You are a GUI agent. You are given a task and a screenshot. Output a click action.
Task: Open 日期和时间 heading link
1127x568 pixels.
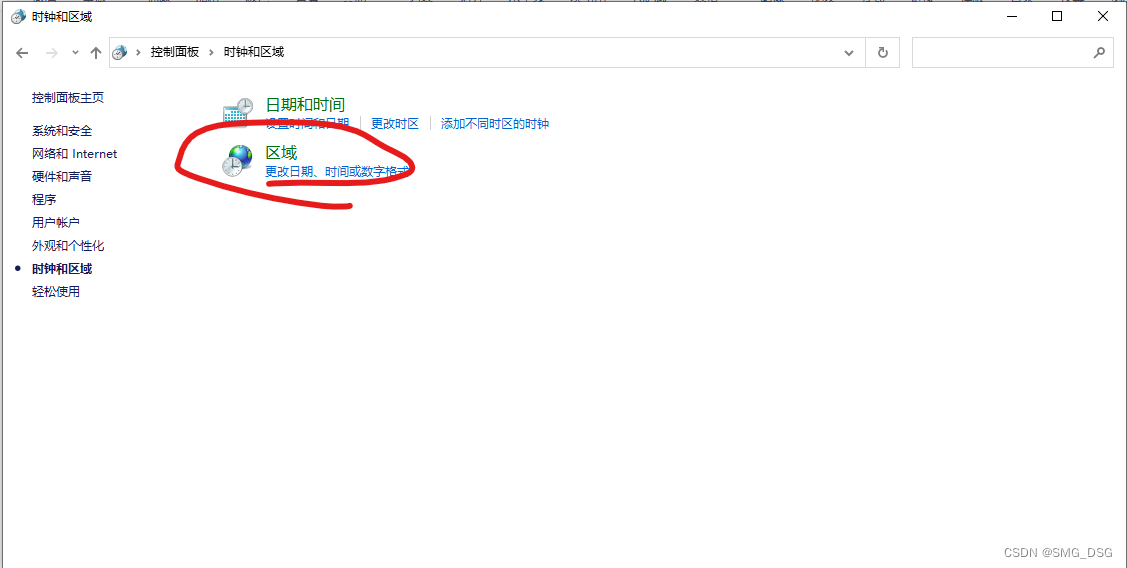coord(305,105)
